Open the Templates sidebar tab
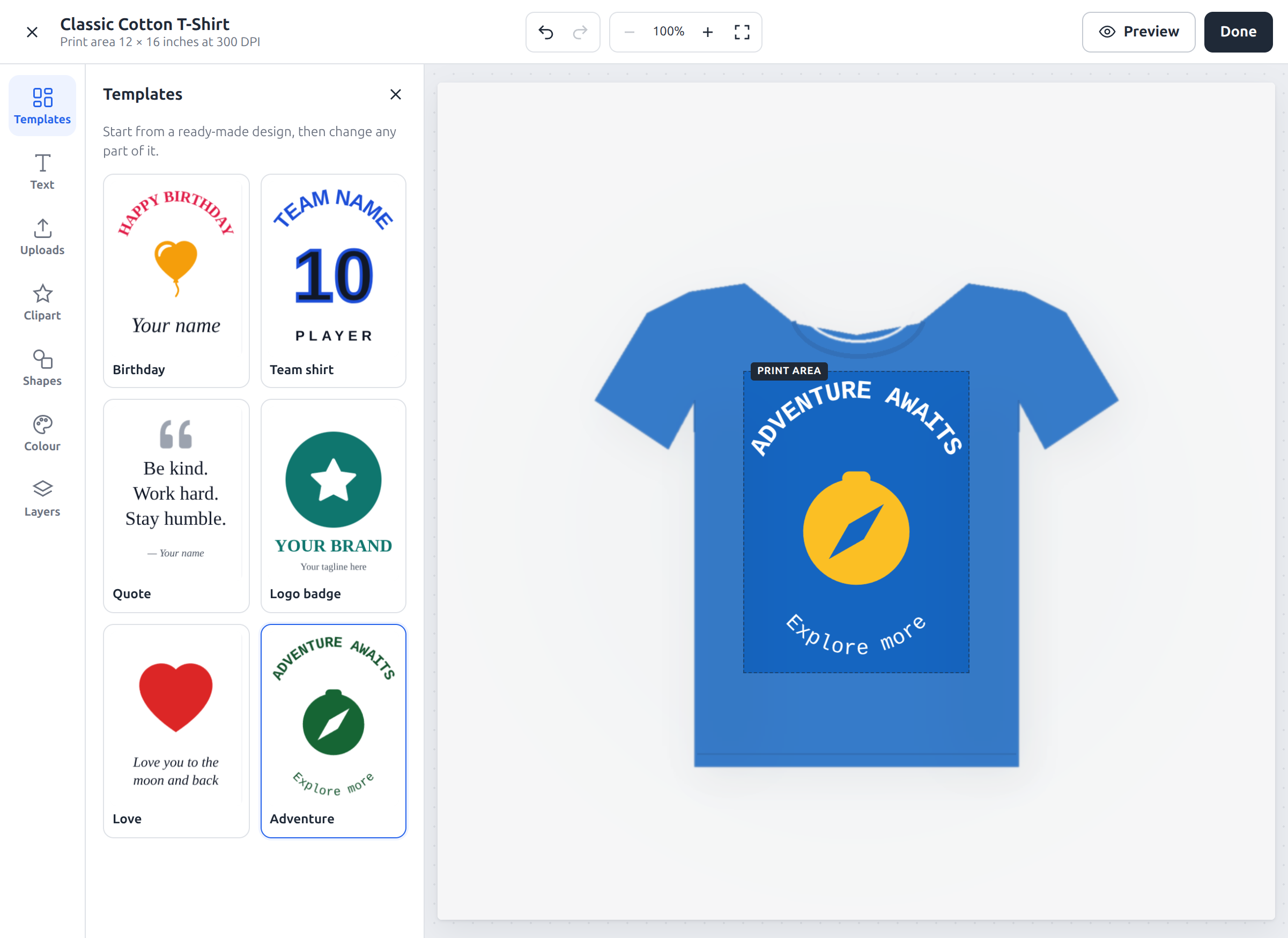1288x938 pixels. [x=42, y=106]
